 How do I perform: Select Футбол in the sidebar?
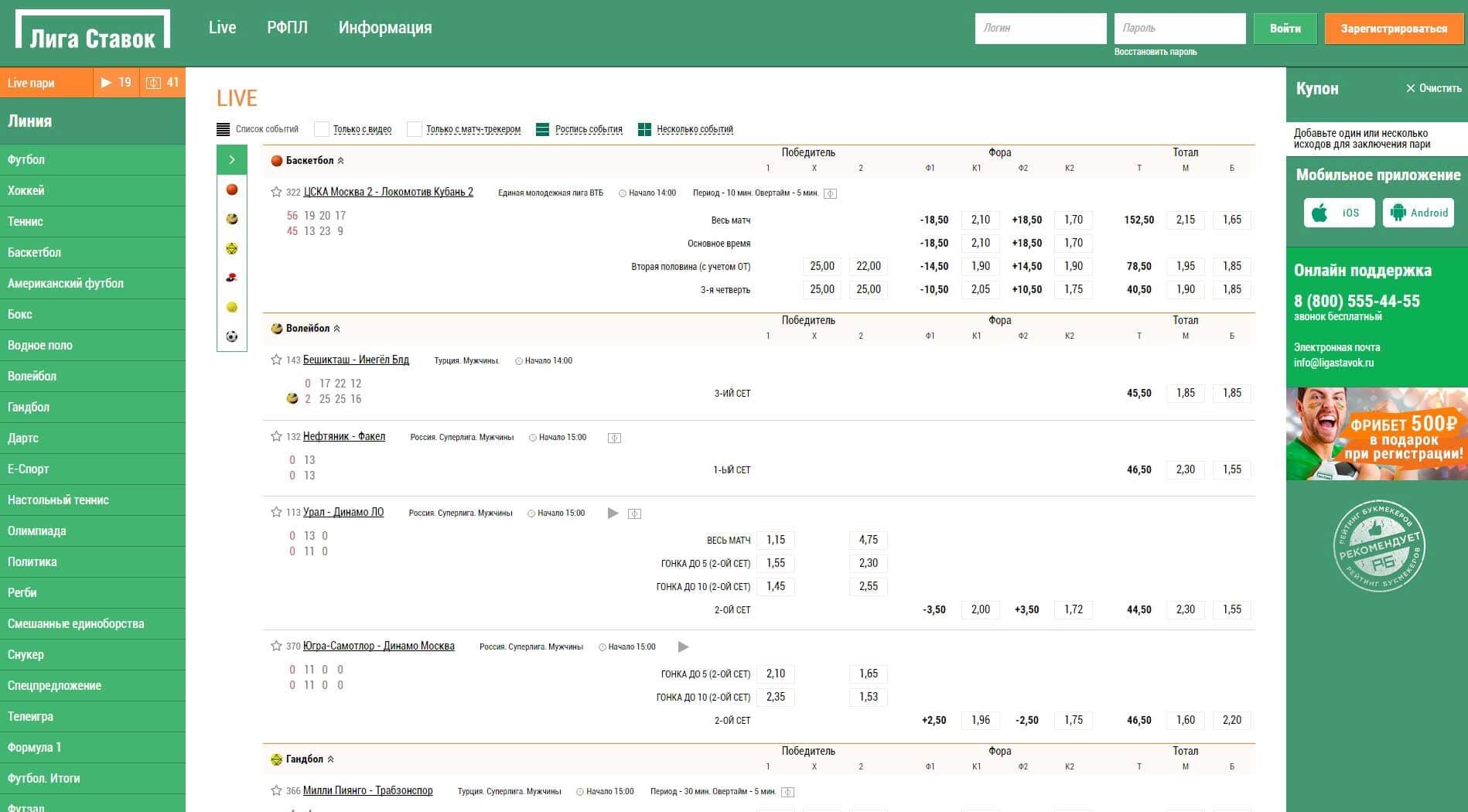point(93,159)
